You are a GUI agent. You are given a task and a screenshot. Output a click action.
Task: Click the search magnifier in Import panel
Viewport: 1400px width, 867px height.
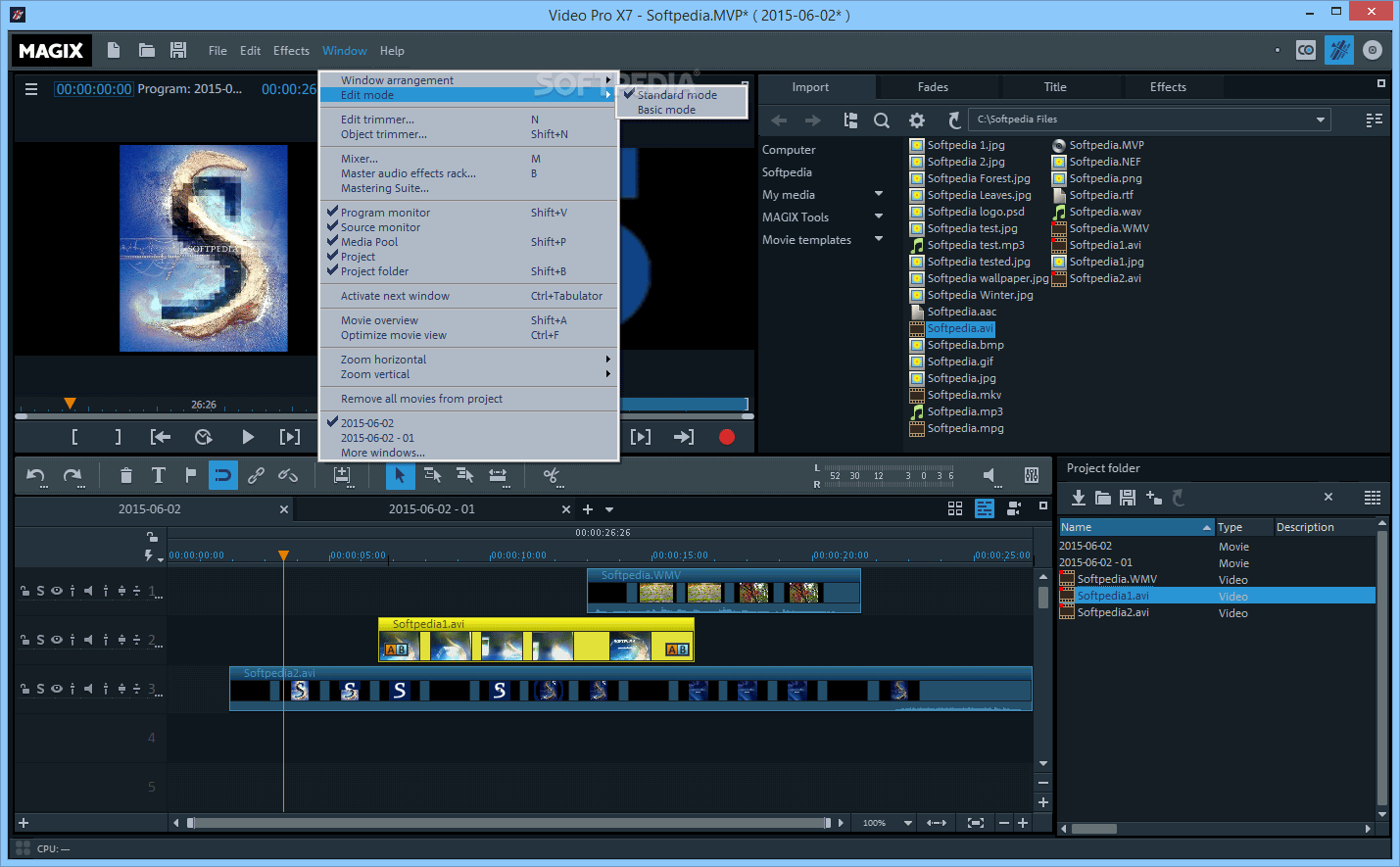(882, 120)
